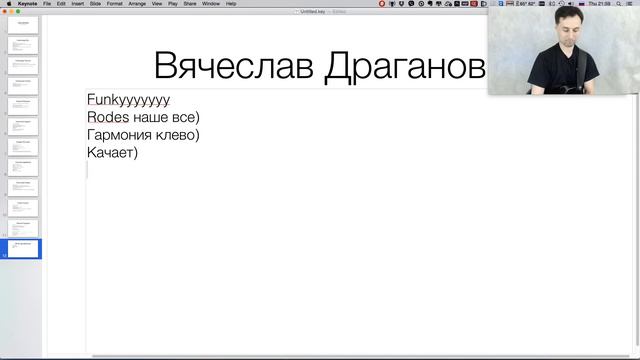Image resolution: width=640 pixels, height=360 pixels.
Task: Click the volume speaker status icon
Action: (x=571, y=3)
